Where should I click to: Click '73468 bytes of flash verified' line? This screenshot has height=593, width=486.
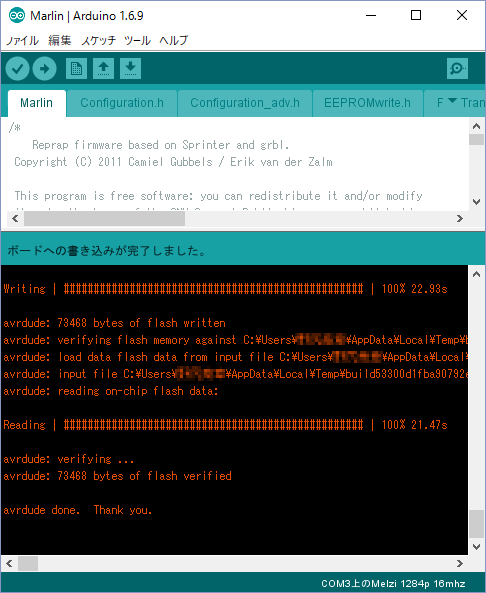(x=117, y=476)
